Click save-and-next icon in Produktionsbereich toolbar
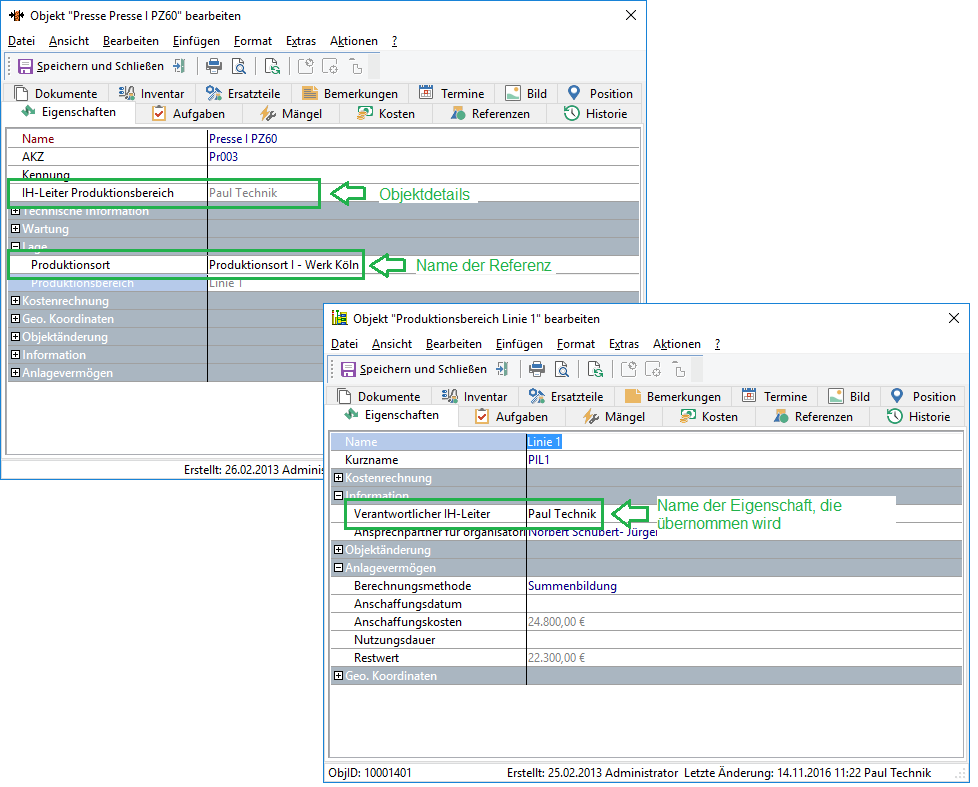 pyautogui.click(x=503, y=369)
